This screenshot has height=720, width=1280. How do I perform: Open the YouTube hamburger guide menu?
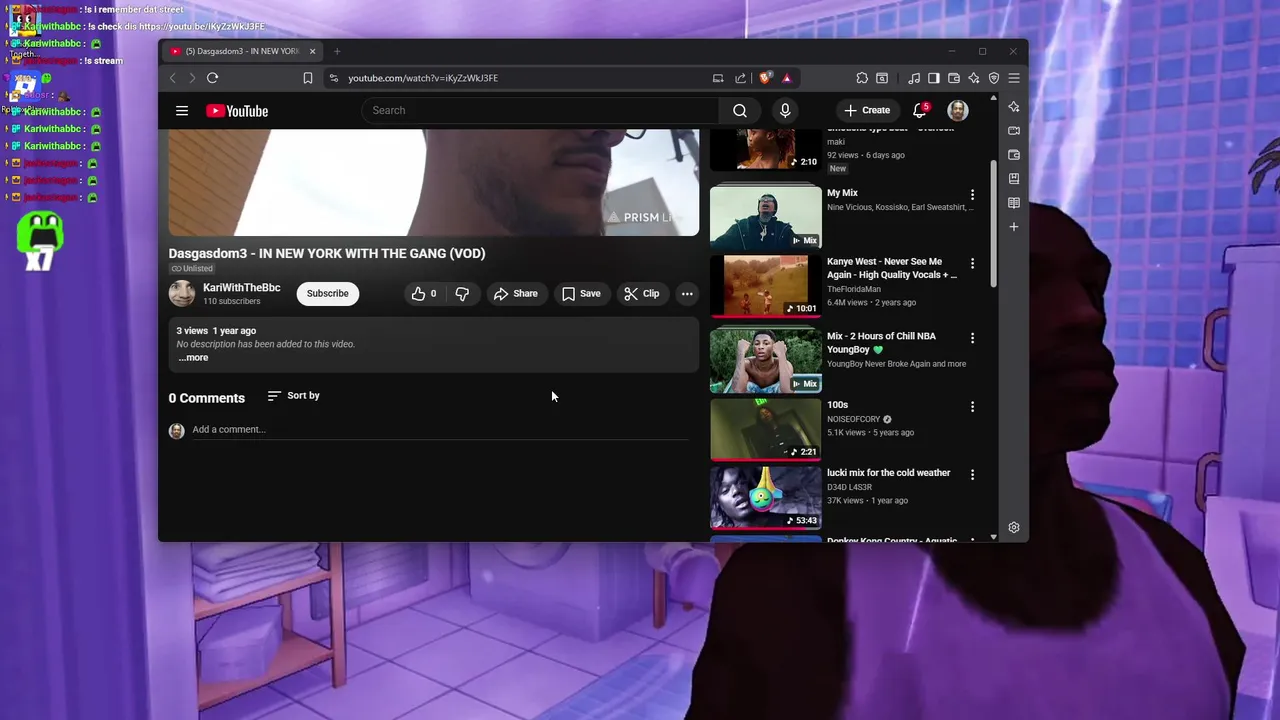click(182, 111)
